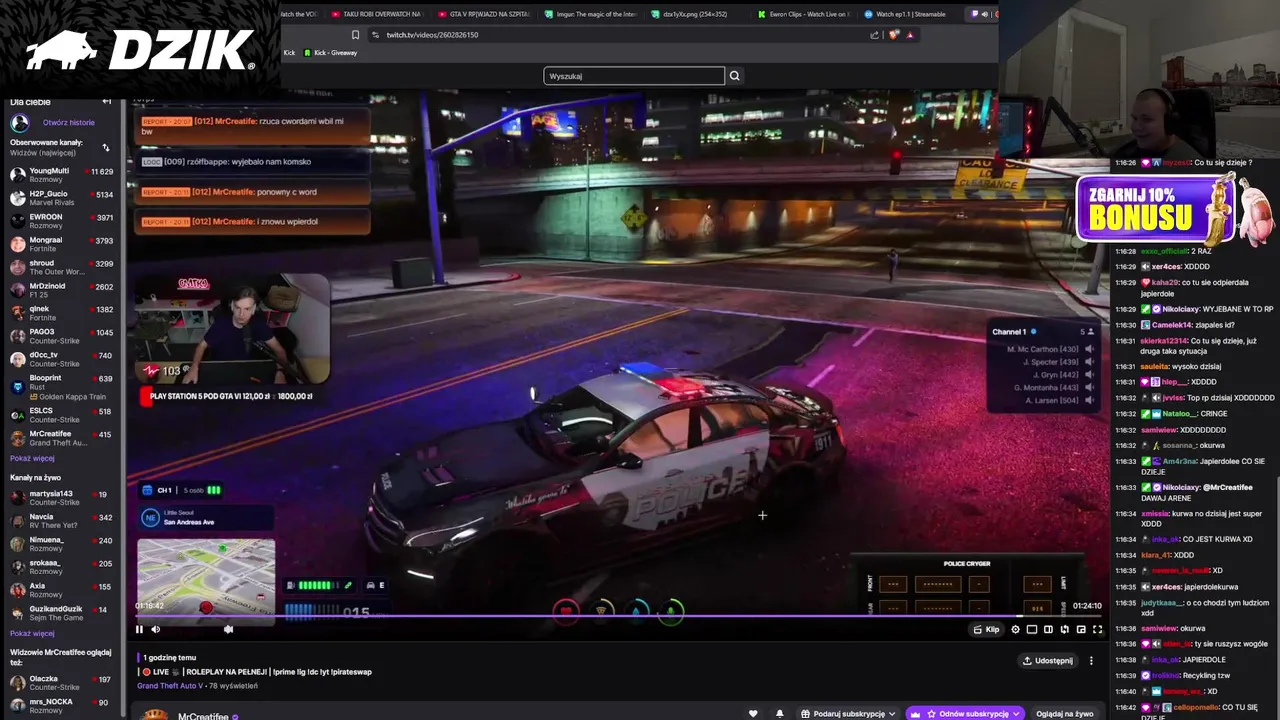
Task: Toggle notifications with the bell icon
Action: [780, 713]
